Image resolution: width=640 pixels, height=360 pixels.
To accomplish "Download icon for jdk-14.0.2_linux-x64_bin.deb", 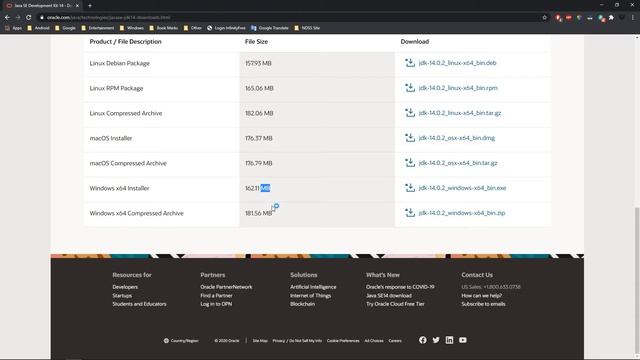I will pyautogui.click(x=410, y=63).
